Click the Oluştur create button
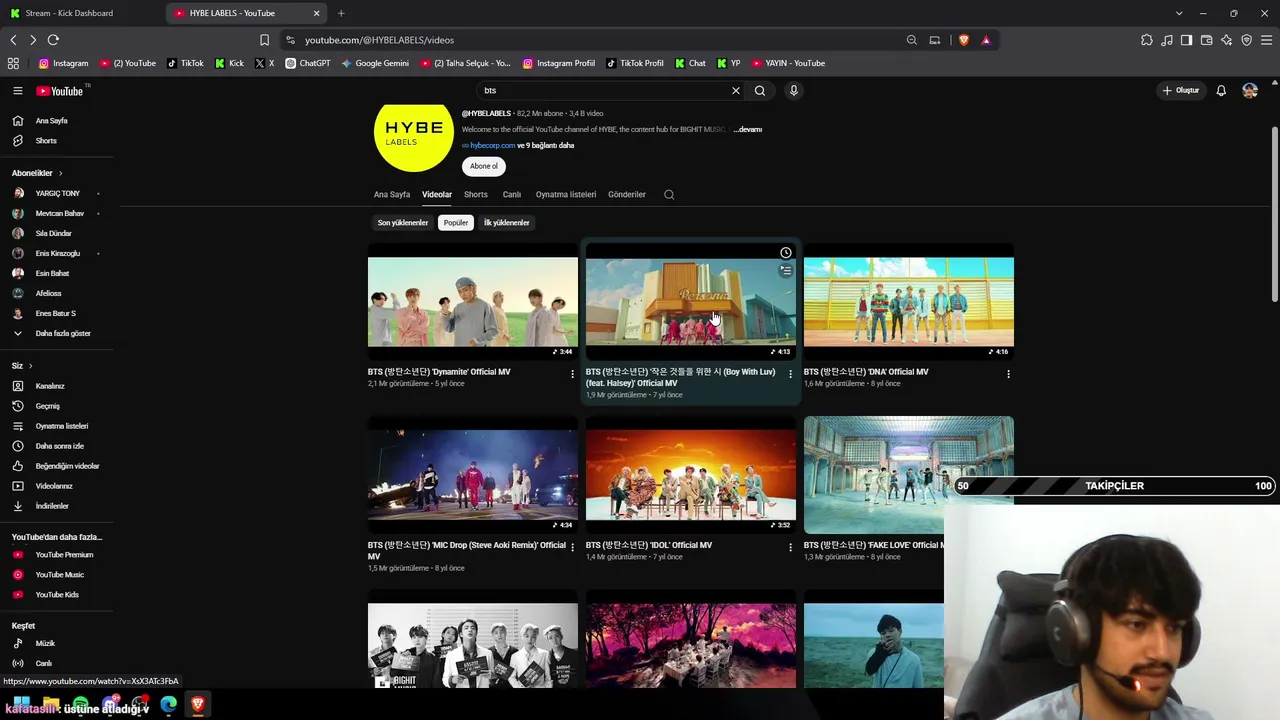Viewport: 1280px width, 720px height. tap(1181, 91)
